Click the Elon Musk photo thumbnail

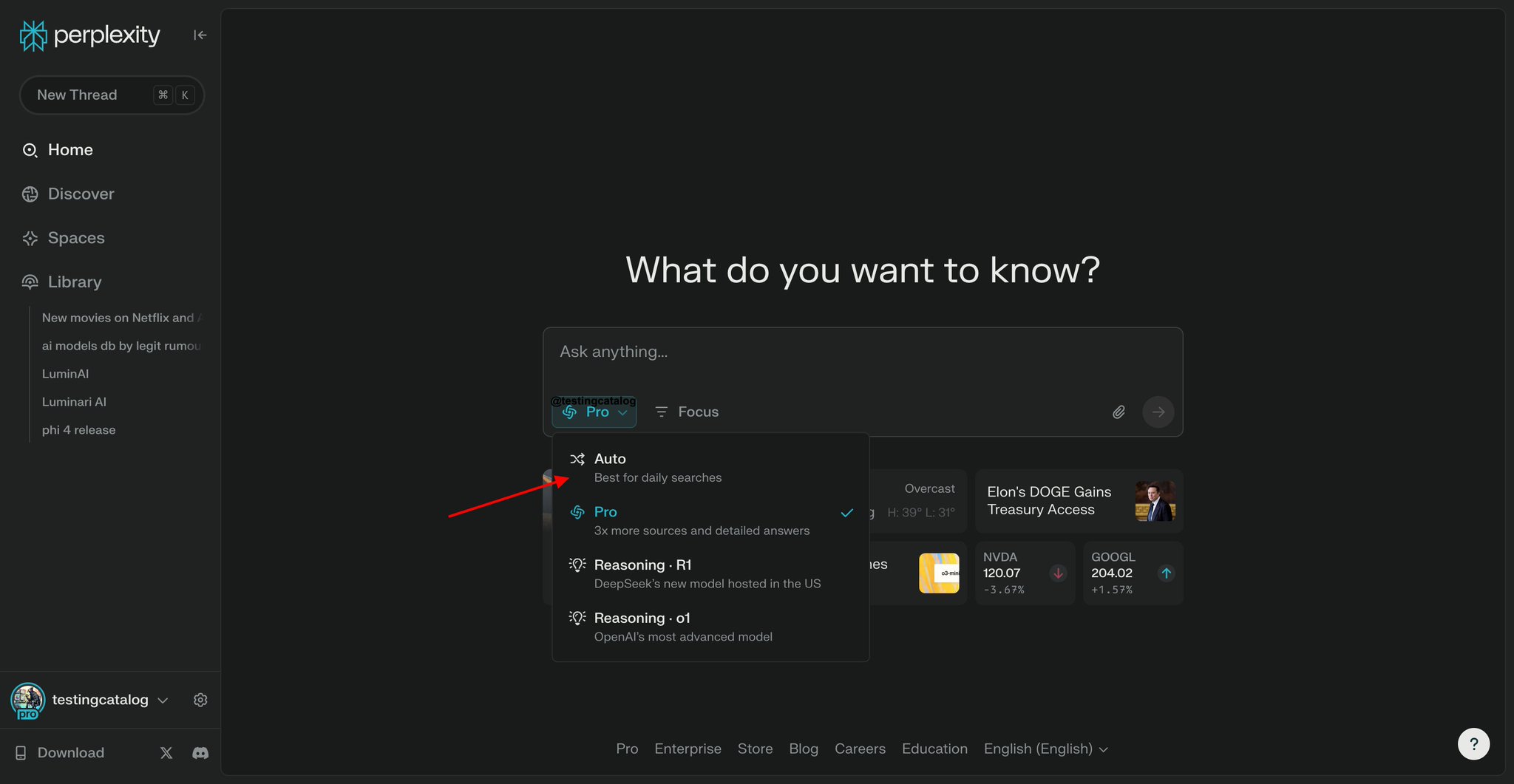1155,501
